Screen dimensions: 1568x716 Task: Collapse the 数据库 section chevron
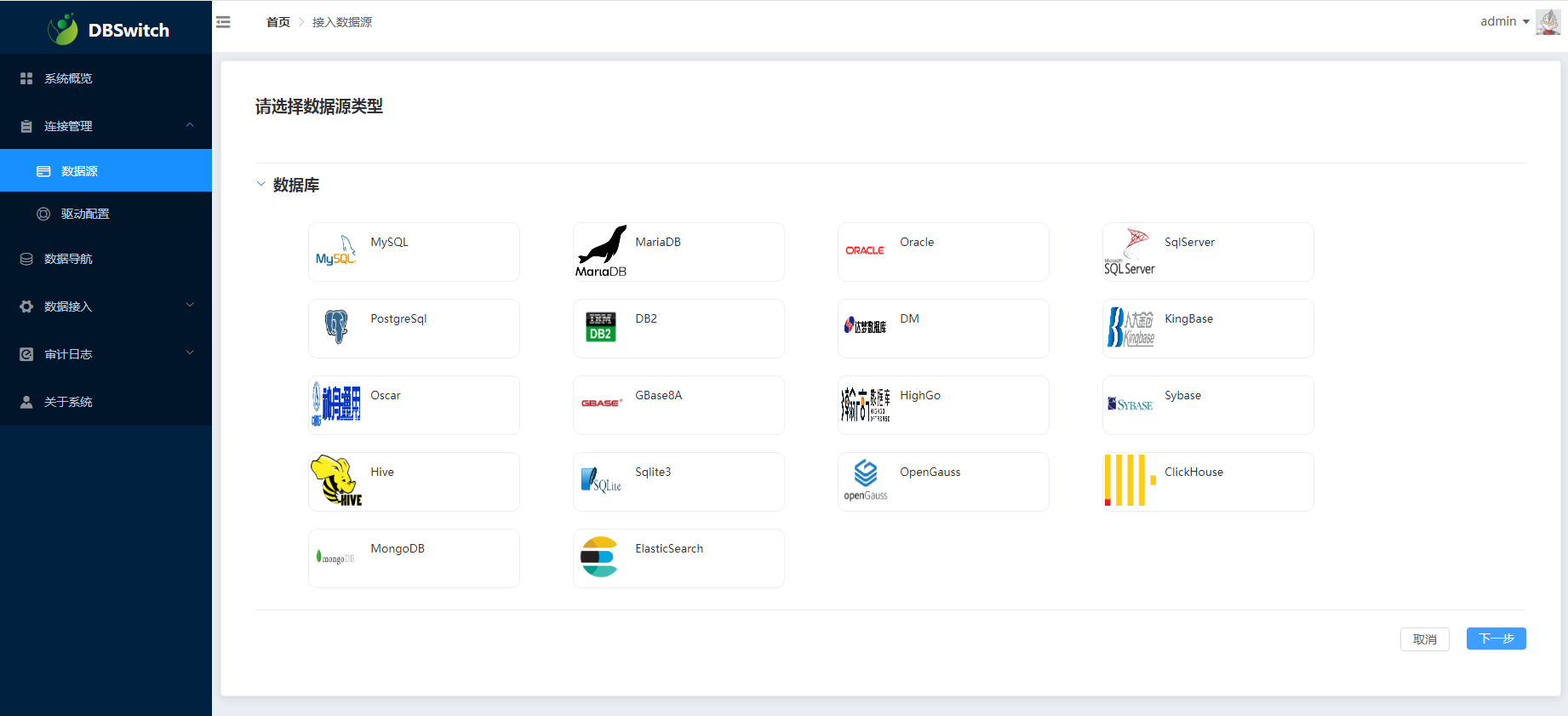[x=261, y=184]
